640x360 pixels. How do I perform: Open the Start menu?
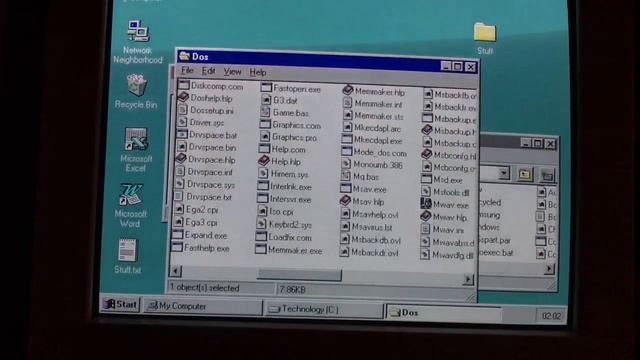coord(120,304)
